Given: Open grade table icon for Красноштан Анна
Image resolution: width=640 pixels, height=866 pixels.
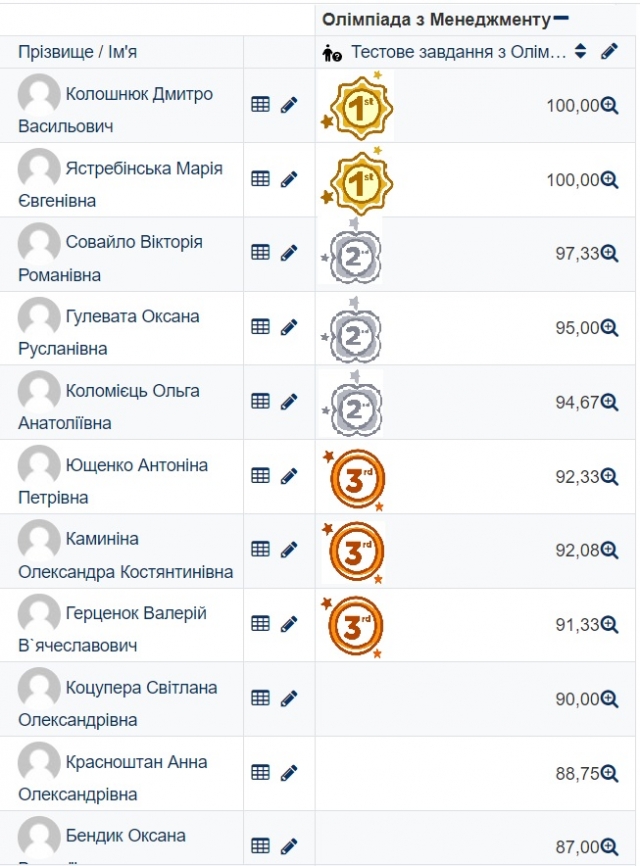Looking at the screenshot, I should point(260,772).
